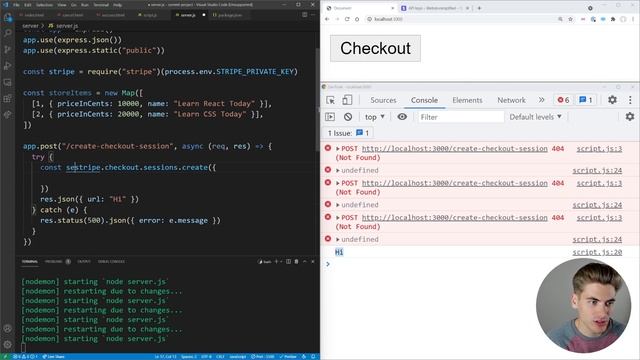Kill terminal with trash icon
The height and width of the screenshot is (360, 640).
click(x=297, y=261)
